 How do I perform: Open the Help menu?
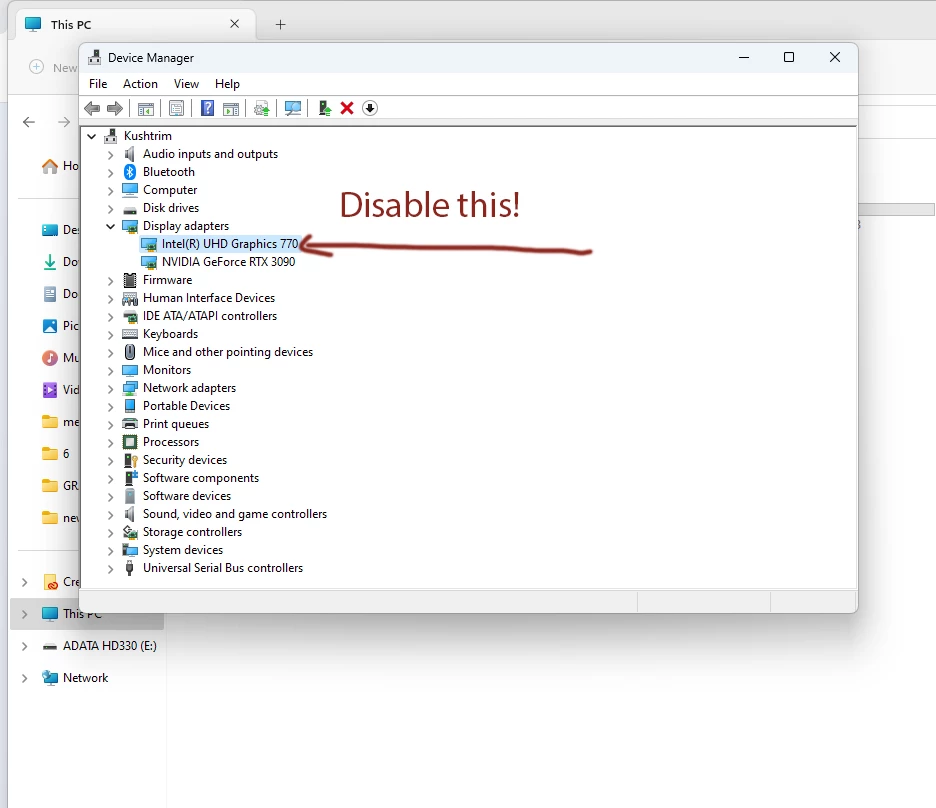[x=227, y=84]
